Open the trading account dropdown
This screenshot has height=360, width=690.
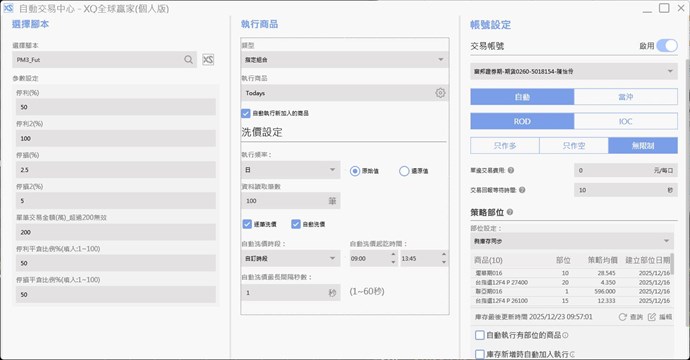[574, 71]
